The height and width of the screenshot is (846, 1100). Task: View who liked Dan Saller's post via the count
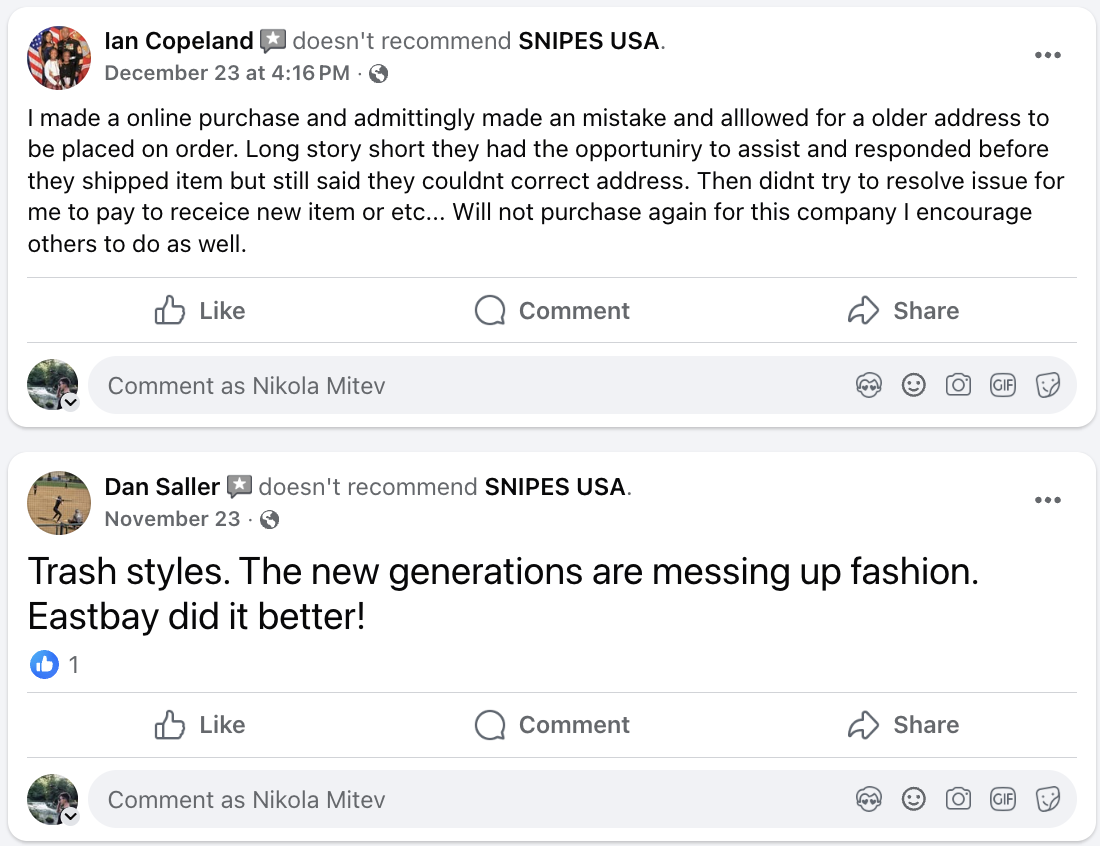[75, 664]
